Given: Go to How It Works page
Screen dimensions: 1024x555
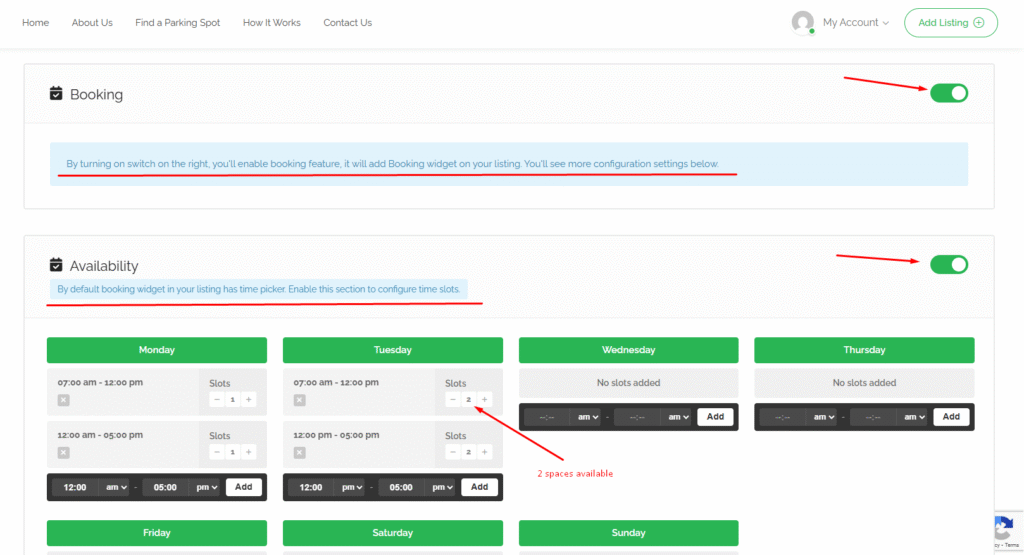Looking at the screenshot, I should [271, 22].
